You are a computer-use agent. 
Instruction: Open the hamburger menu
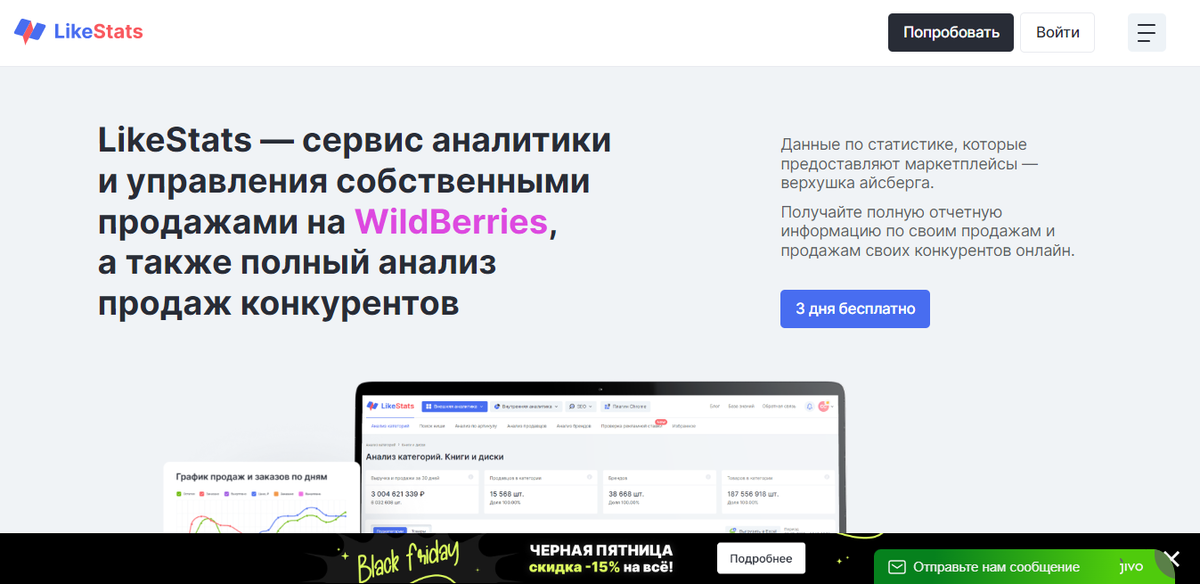coord(1147,32)
